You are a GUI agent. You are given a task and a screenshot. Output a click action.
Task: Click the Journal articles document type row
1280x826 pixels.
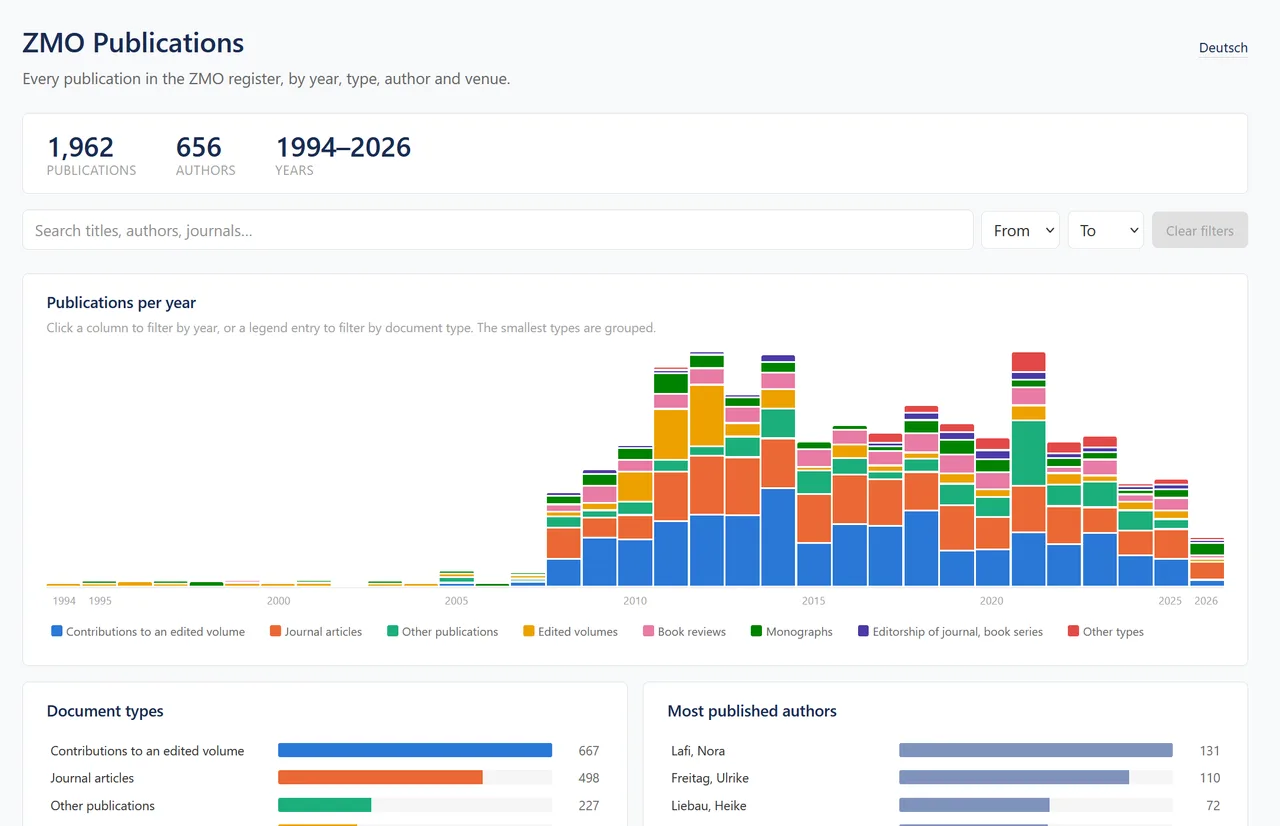325,778
